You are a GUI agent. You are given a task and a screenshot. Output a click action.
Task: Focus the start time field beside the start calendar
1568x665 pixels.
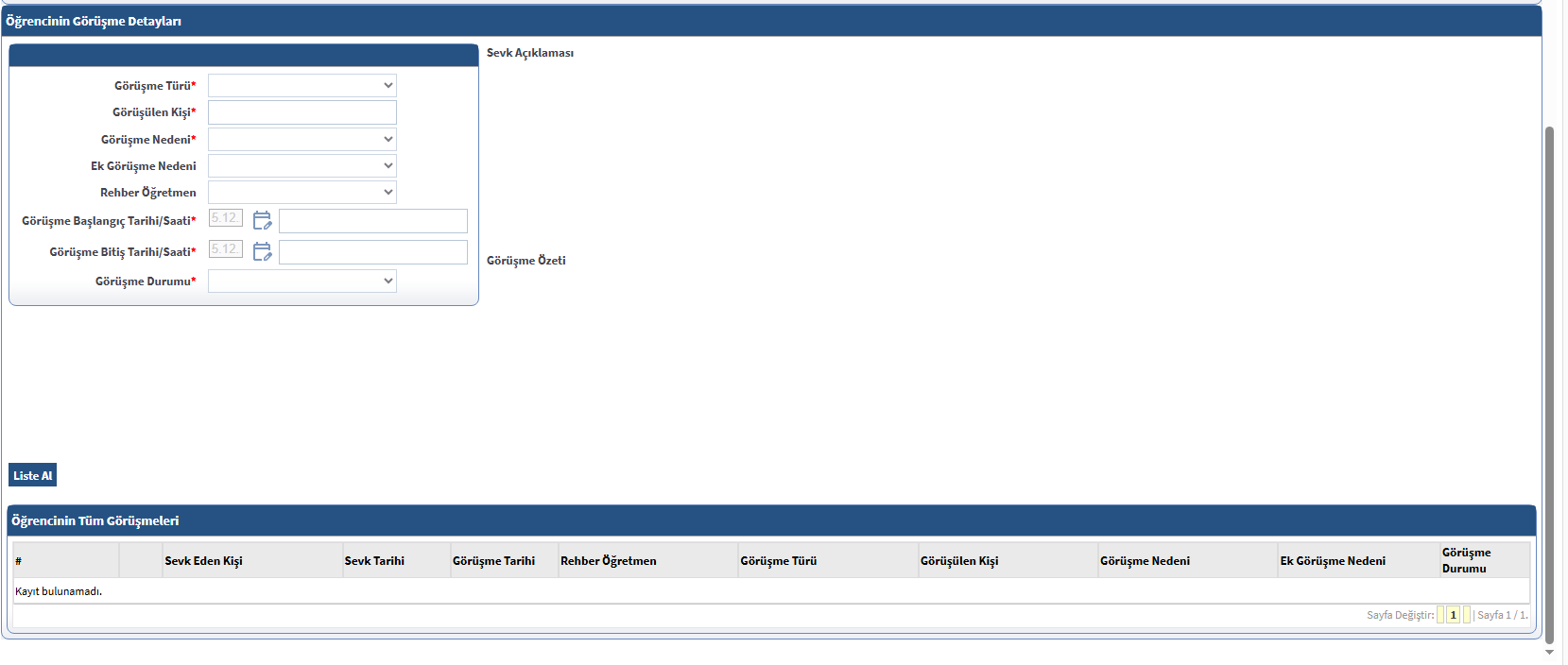tap(372, 221)
